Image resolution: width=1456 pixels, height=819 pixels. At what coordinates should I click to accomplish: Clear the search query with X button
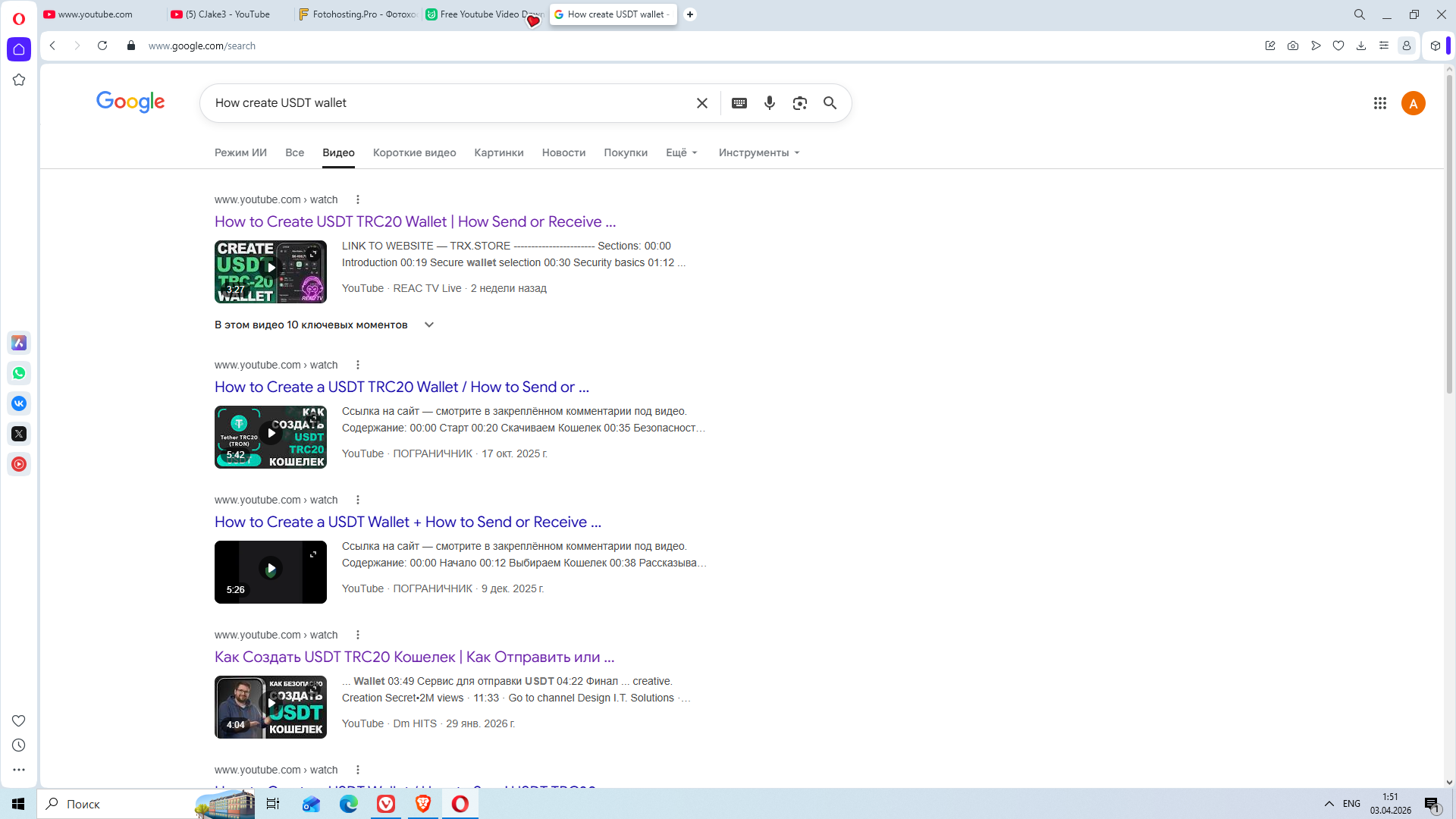pos(701,103)
